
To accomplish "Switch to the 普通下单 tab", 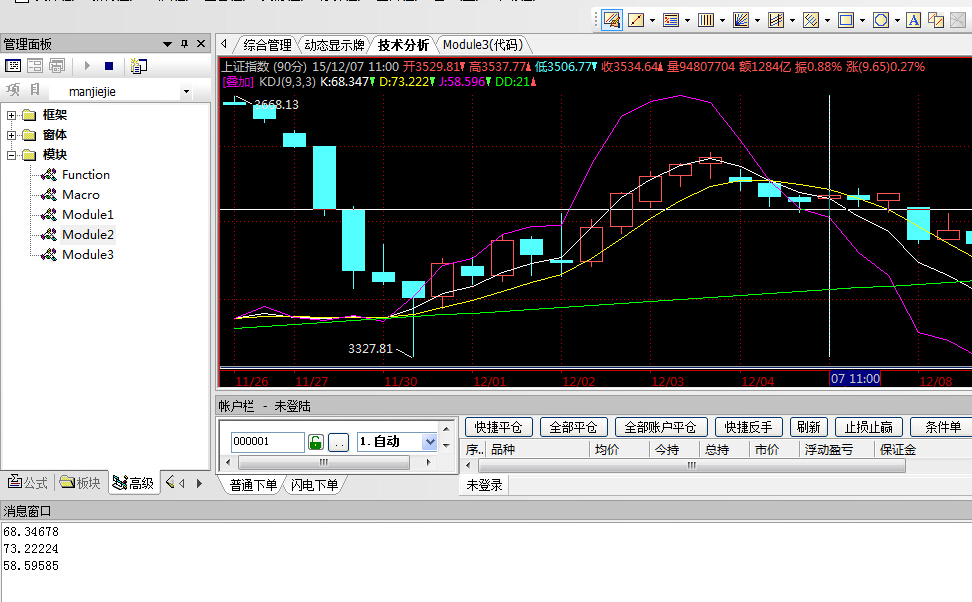I will click(253, 485).
